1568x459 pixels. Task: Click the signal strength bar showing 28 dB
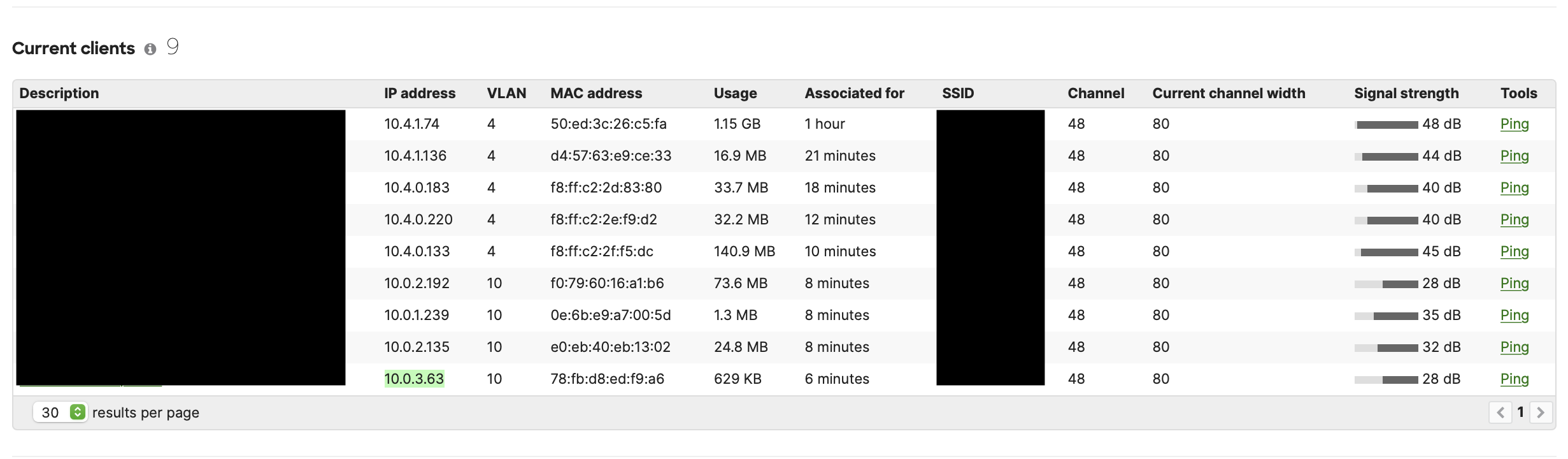tap(1385, 283)
